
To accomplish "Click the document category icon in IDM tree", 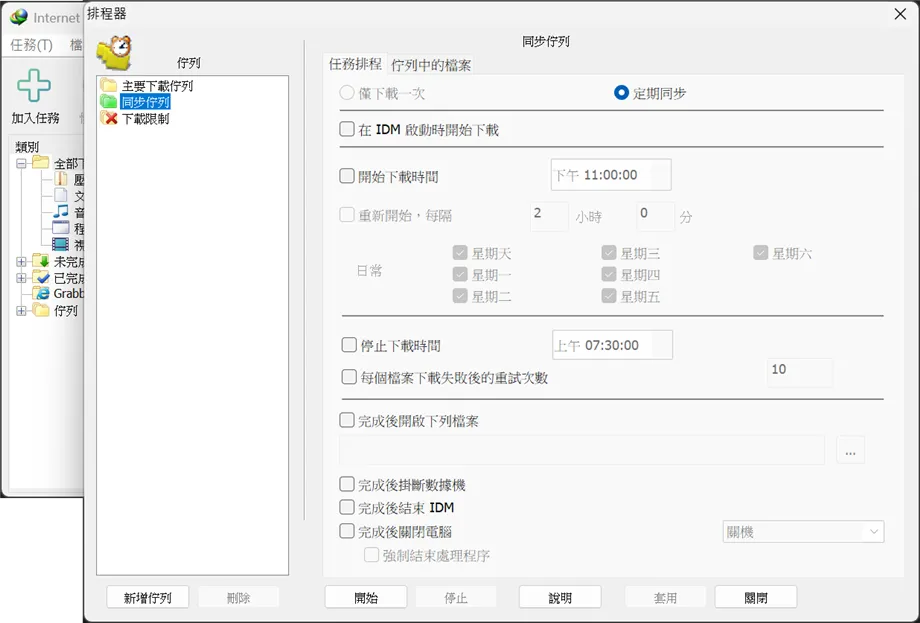I will point(61,195).
